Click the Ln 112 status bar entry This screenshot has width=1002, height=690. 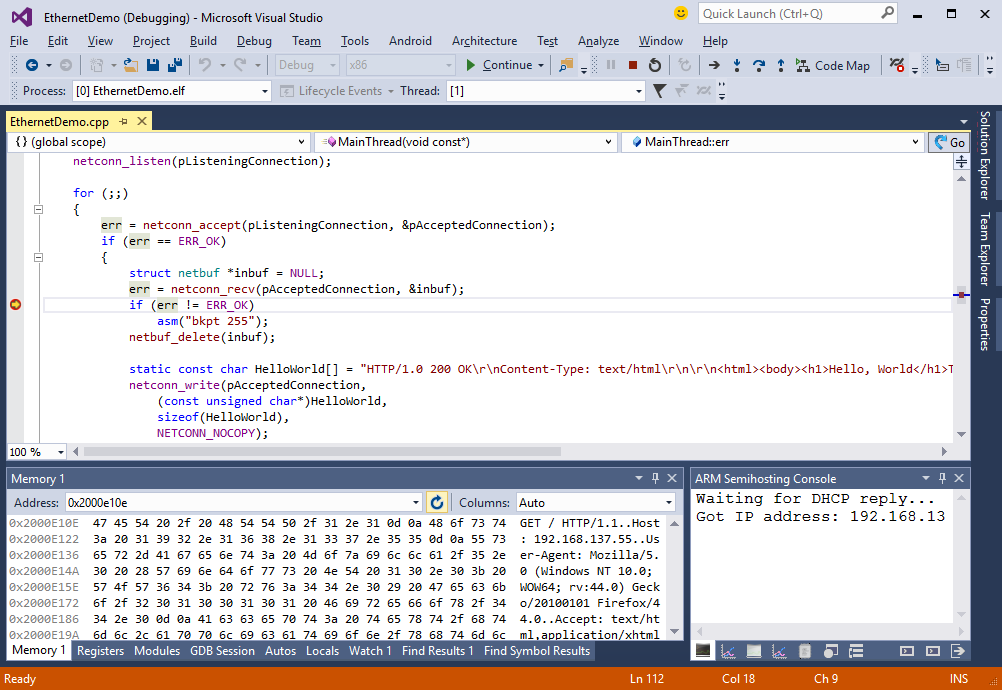pyautogui.click(x=647, y=678)
